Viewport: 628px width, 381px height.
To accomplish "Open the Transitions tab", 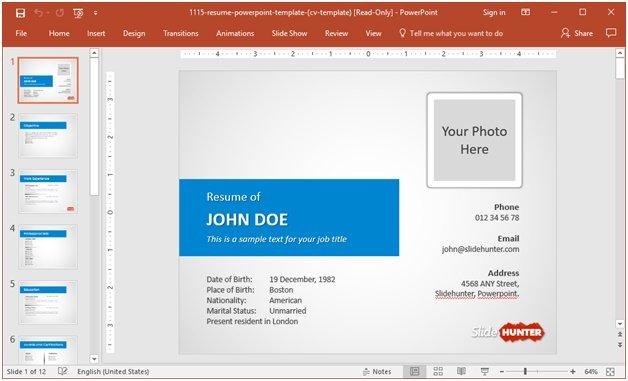I will point(181,33).
